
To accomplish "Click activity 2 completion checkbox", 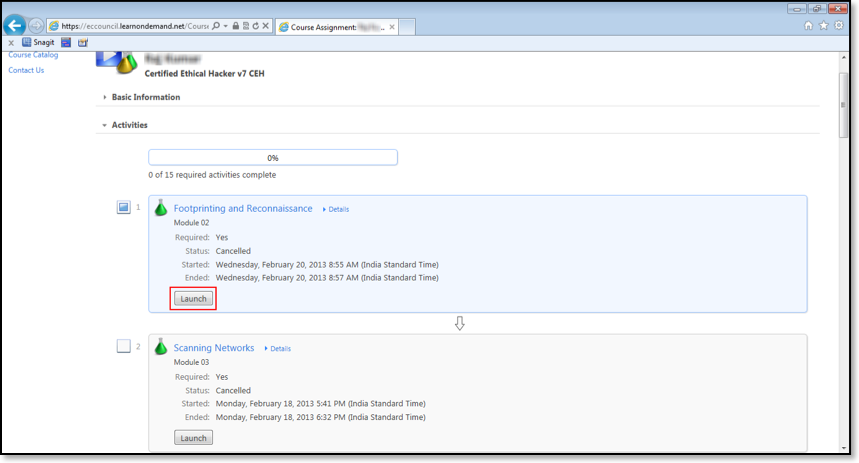I will click(x=124, y=346).
